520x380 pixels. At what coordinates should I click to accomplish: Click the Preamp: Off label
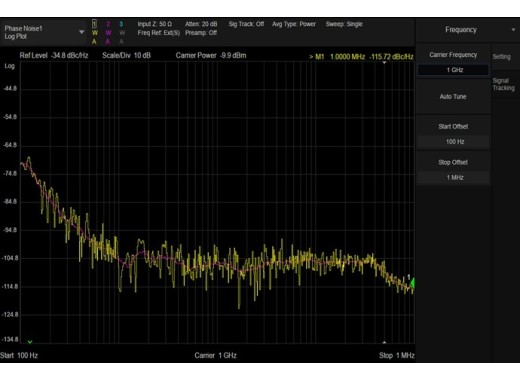(201, 33)
